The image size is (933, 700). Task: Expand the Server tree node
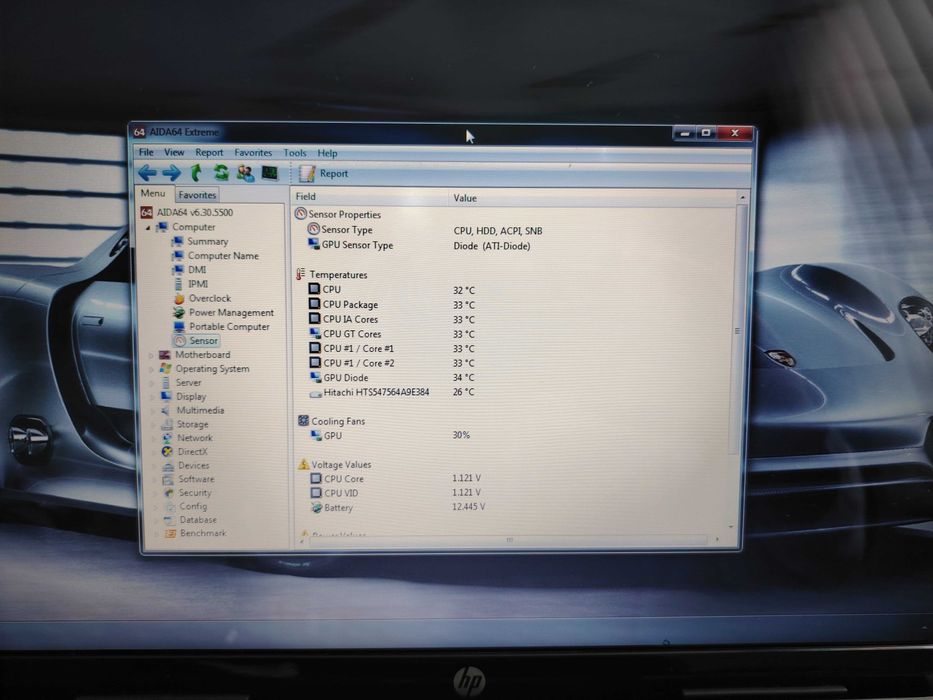[x=151, y=384]
